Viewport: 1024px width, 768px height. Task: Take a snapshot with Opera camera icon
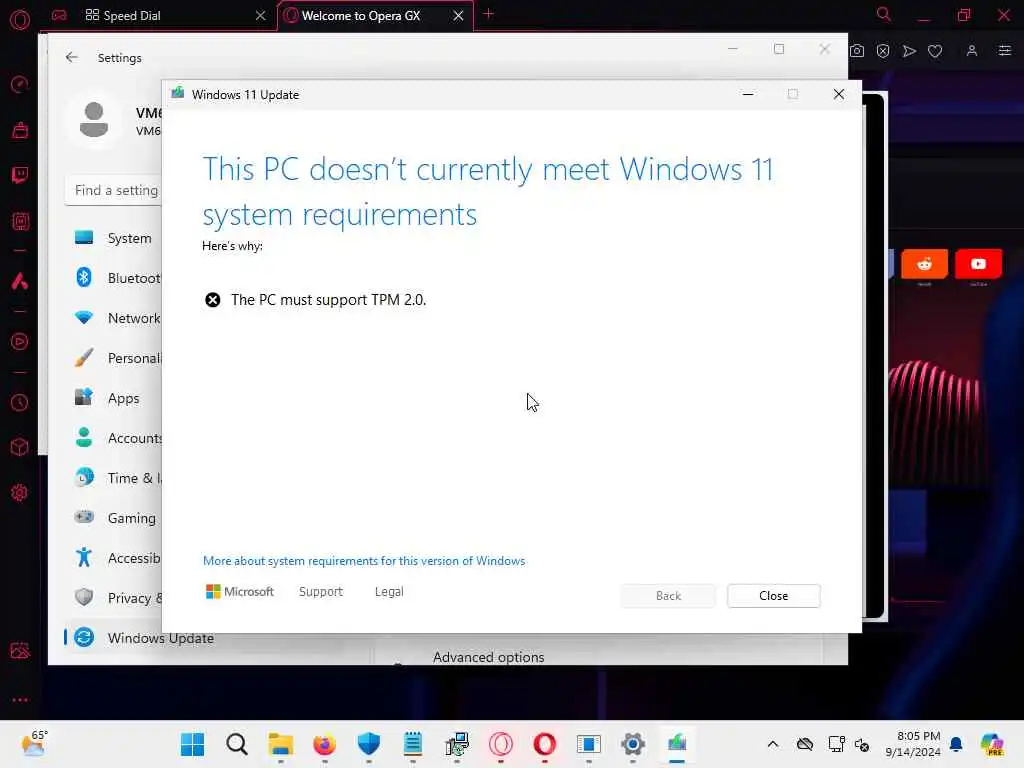coord(857,51)
